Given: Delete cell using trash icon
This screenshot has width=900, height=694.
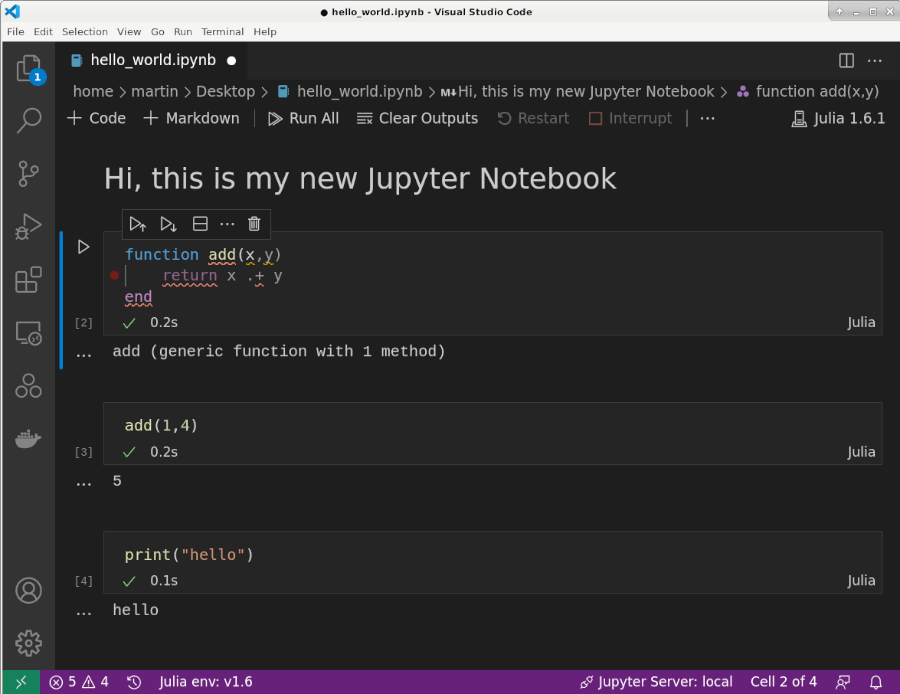Looking at the screenshot, I should [254, 224].
